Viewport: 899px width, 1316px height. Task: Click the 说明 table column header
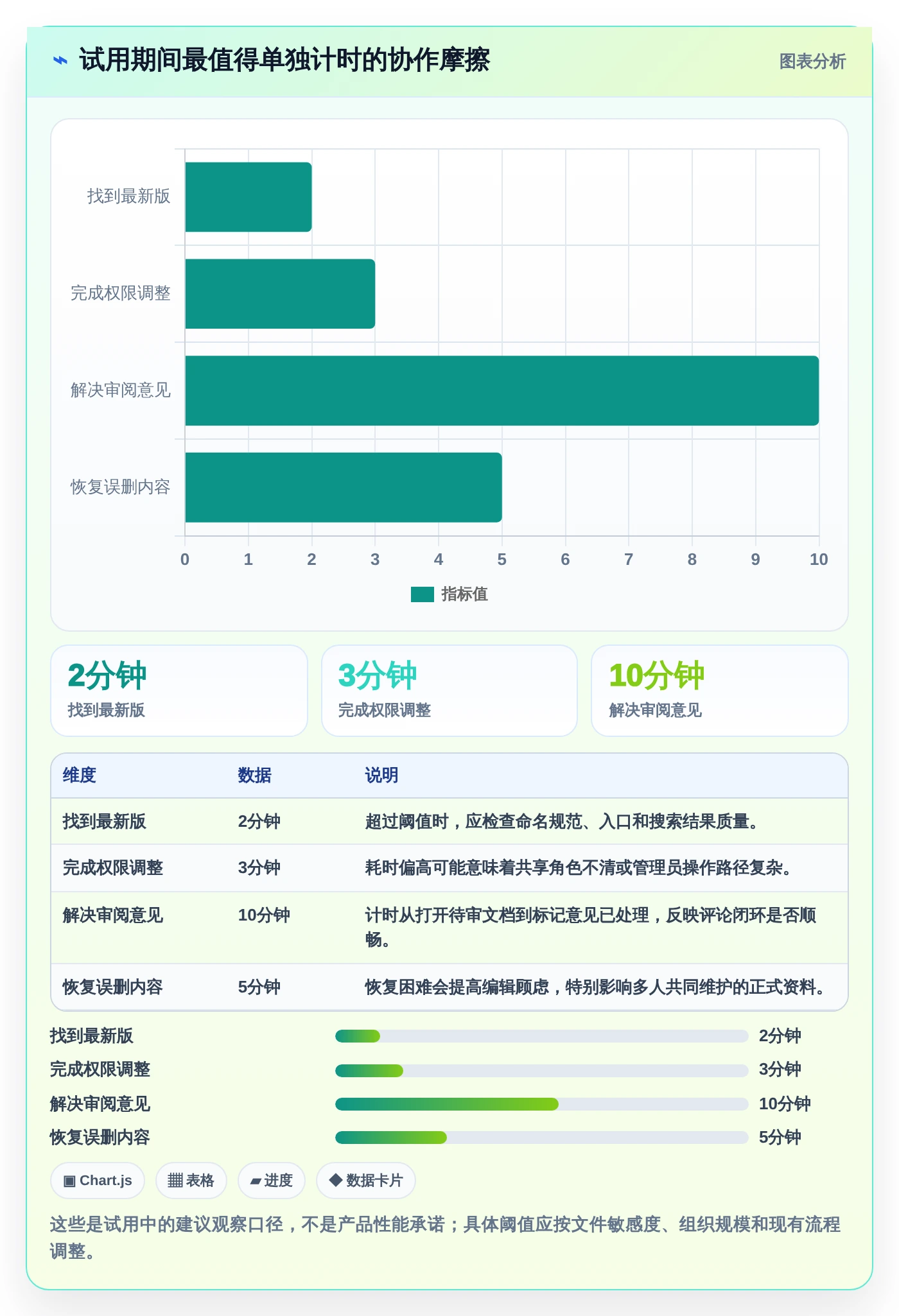click(x=382, y=775)
